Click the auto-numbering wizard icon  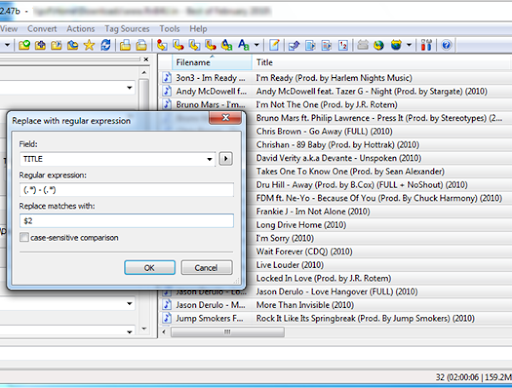pyautogui.click(x=343, y=45)
